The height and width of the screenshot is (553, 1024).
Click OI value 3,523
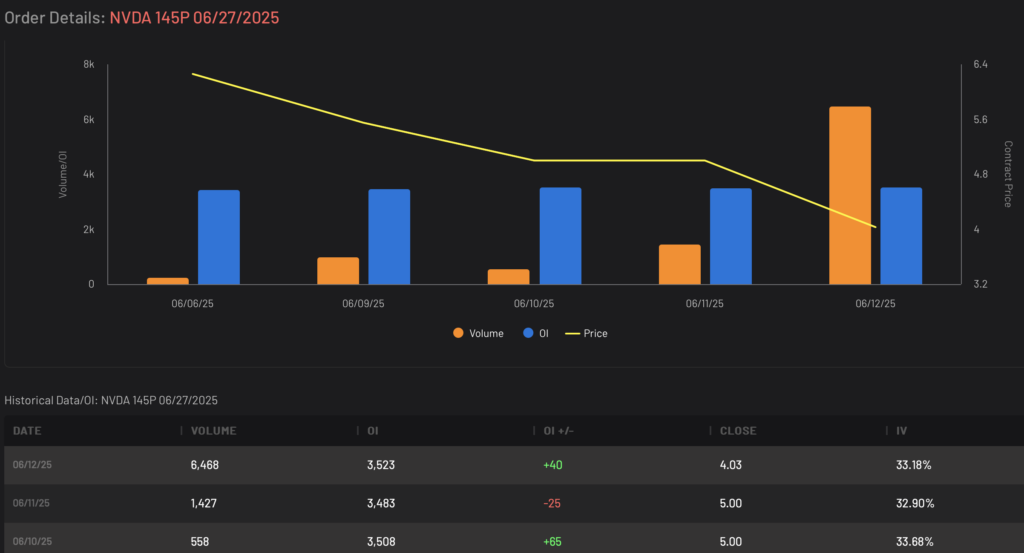[x=381, y=465]
